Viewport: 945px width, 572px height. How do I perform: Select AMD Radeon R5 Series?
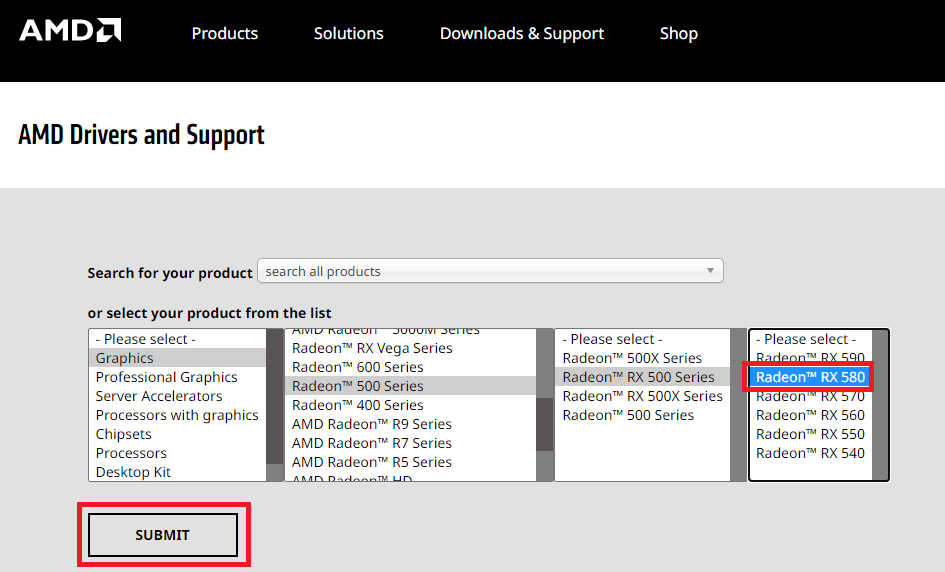(410, 462)
